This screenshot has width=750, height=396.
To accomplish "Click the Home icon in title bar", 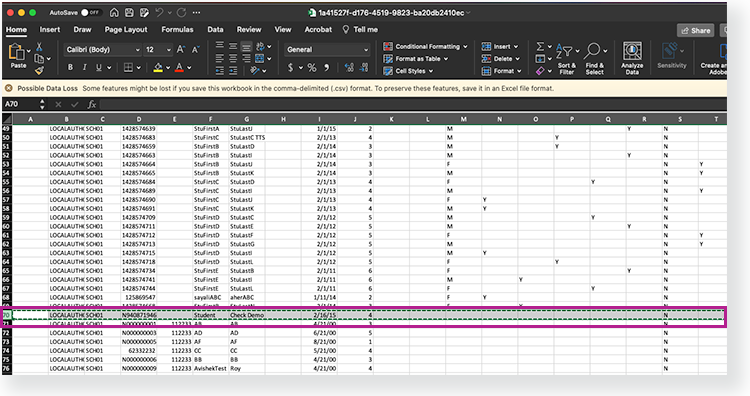I will (114, 12).
